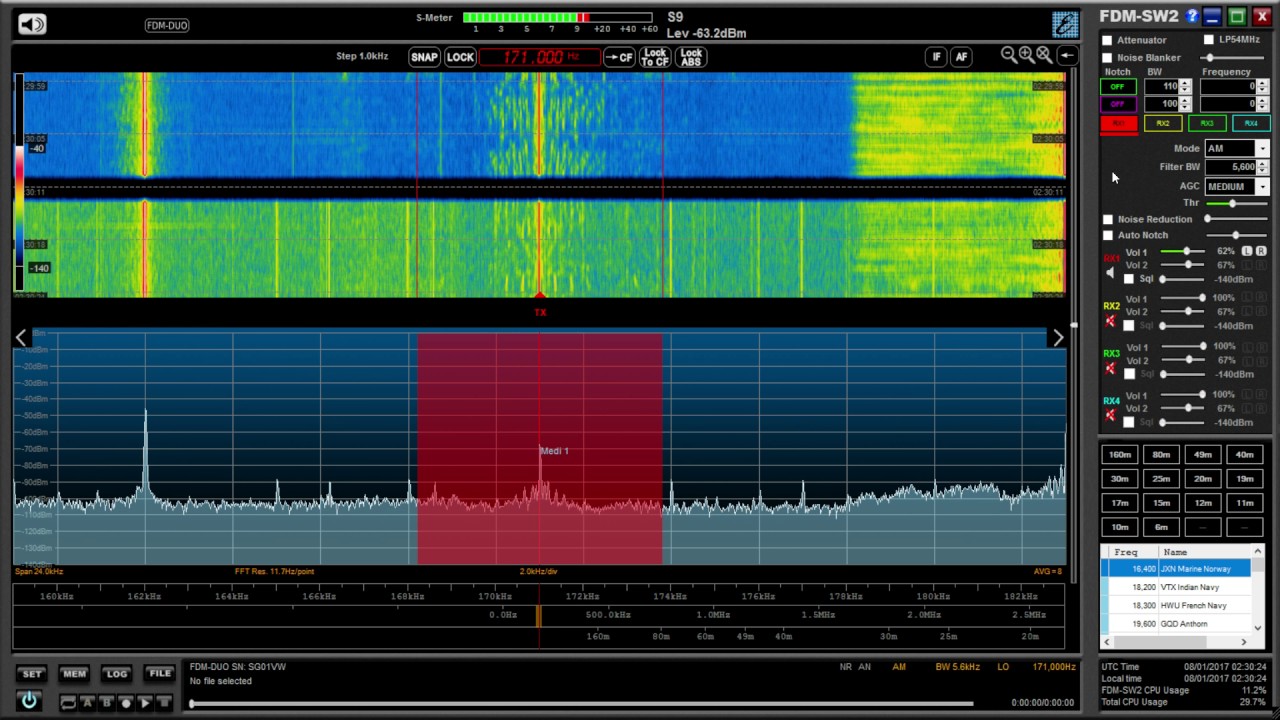1280x720 pixels.
Task: Select the 160m band button
Action: pos(1119,455)
